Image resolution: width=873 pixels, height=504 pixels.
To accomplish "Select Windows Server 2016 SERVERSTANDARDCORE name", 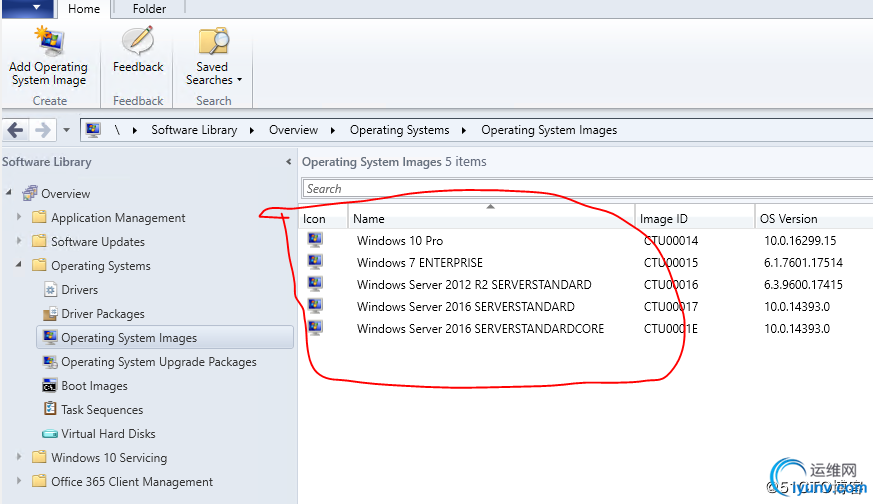I will tap(480, 329).
